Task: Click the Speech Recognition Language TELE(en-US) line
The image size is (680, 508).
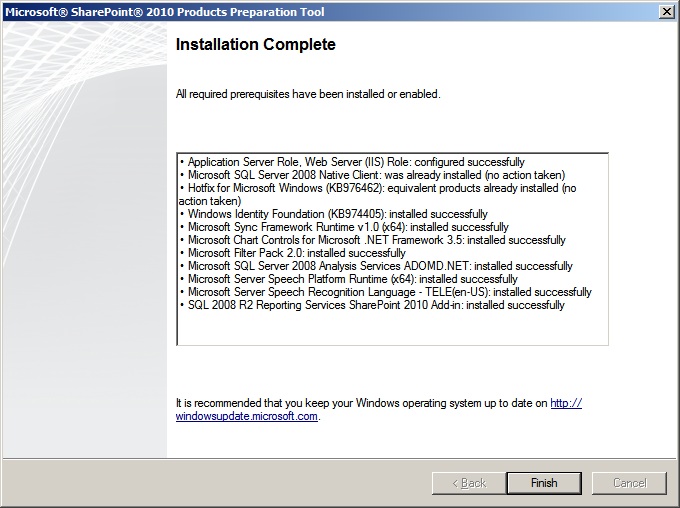Action: pyautogui.click(x=385, y=292)
